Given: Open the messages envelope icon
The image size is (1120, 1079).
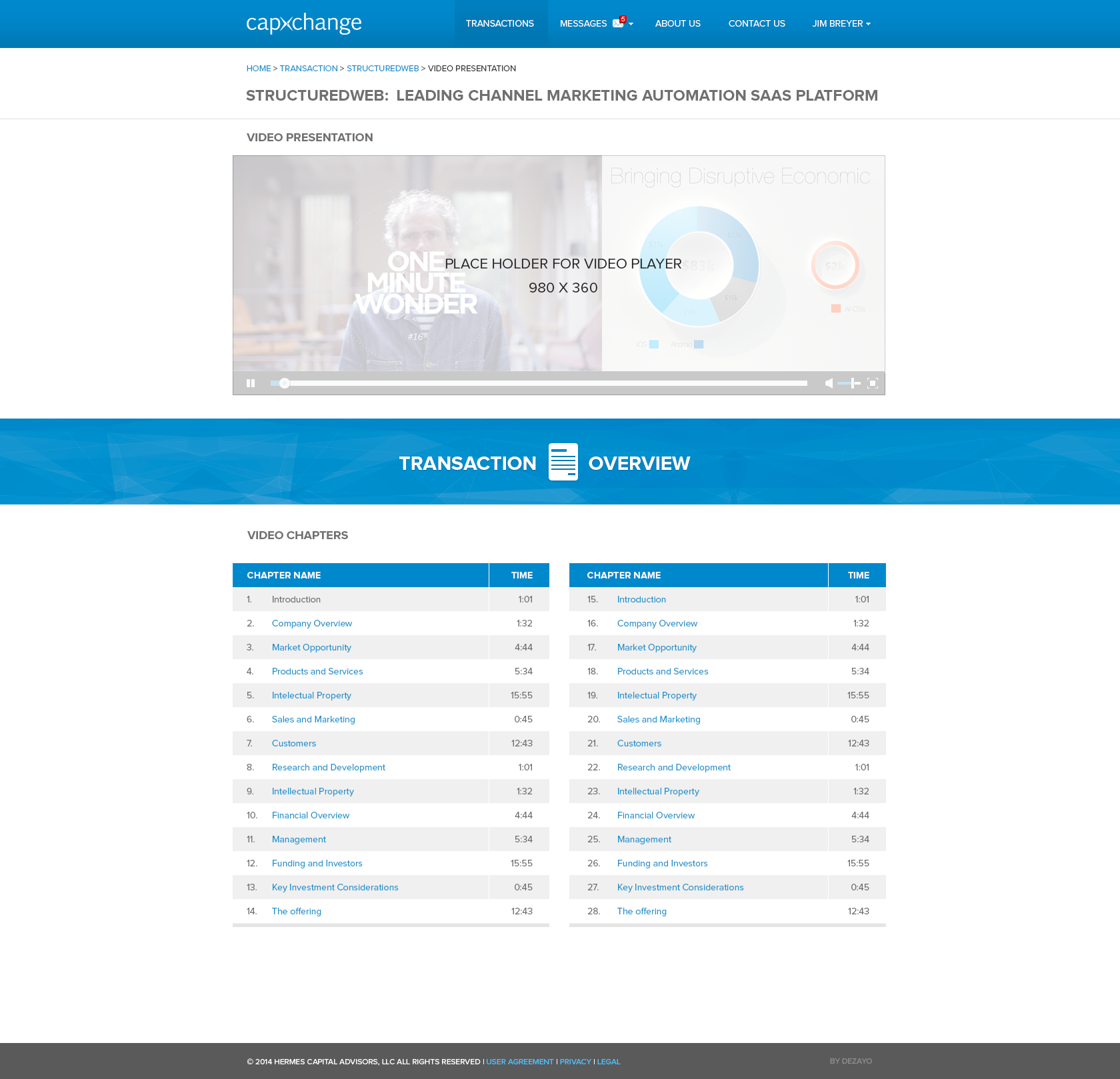Looking at the screenshot, I should (x=618, y=23).
